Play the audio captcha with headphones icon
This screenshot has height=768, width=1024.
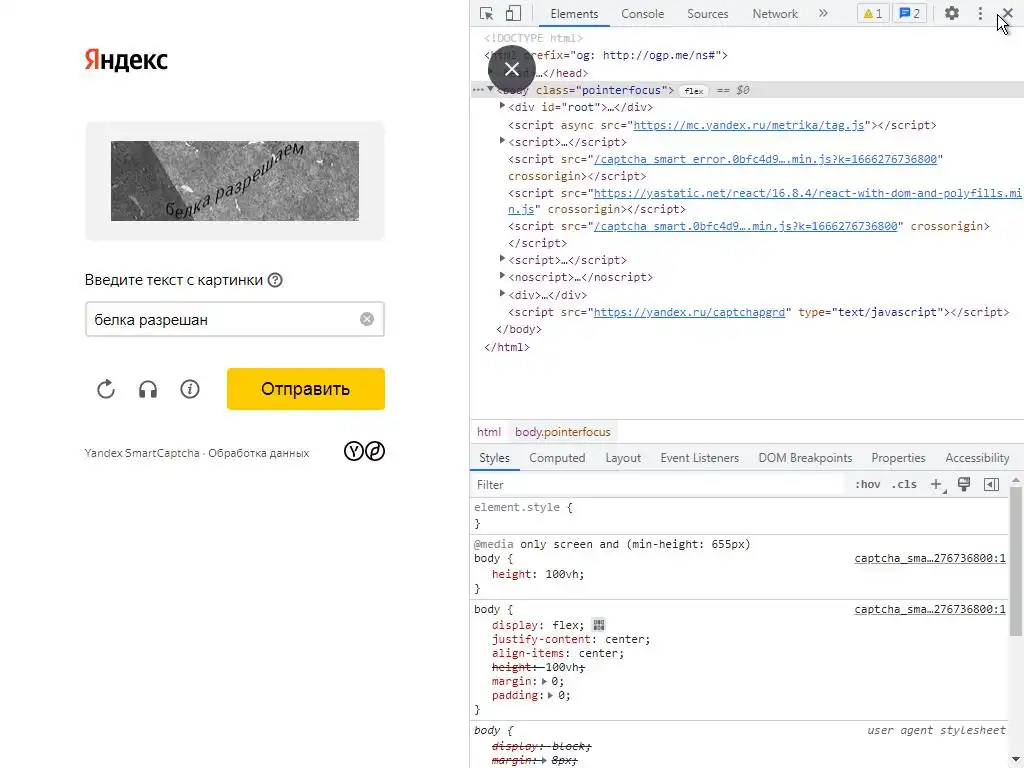tap(148, 389)
